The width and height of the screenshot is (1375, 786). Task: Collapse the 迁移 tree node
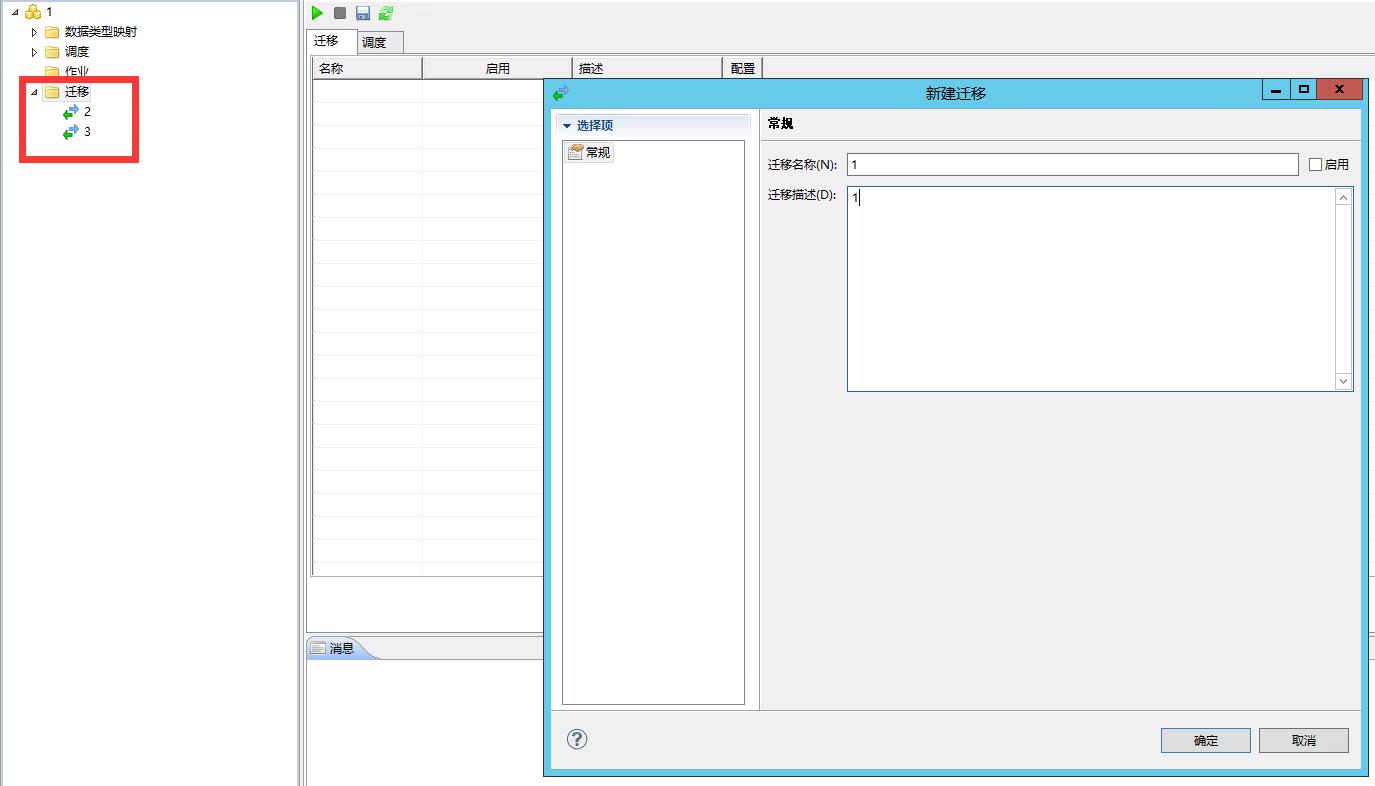click(34, 92)
